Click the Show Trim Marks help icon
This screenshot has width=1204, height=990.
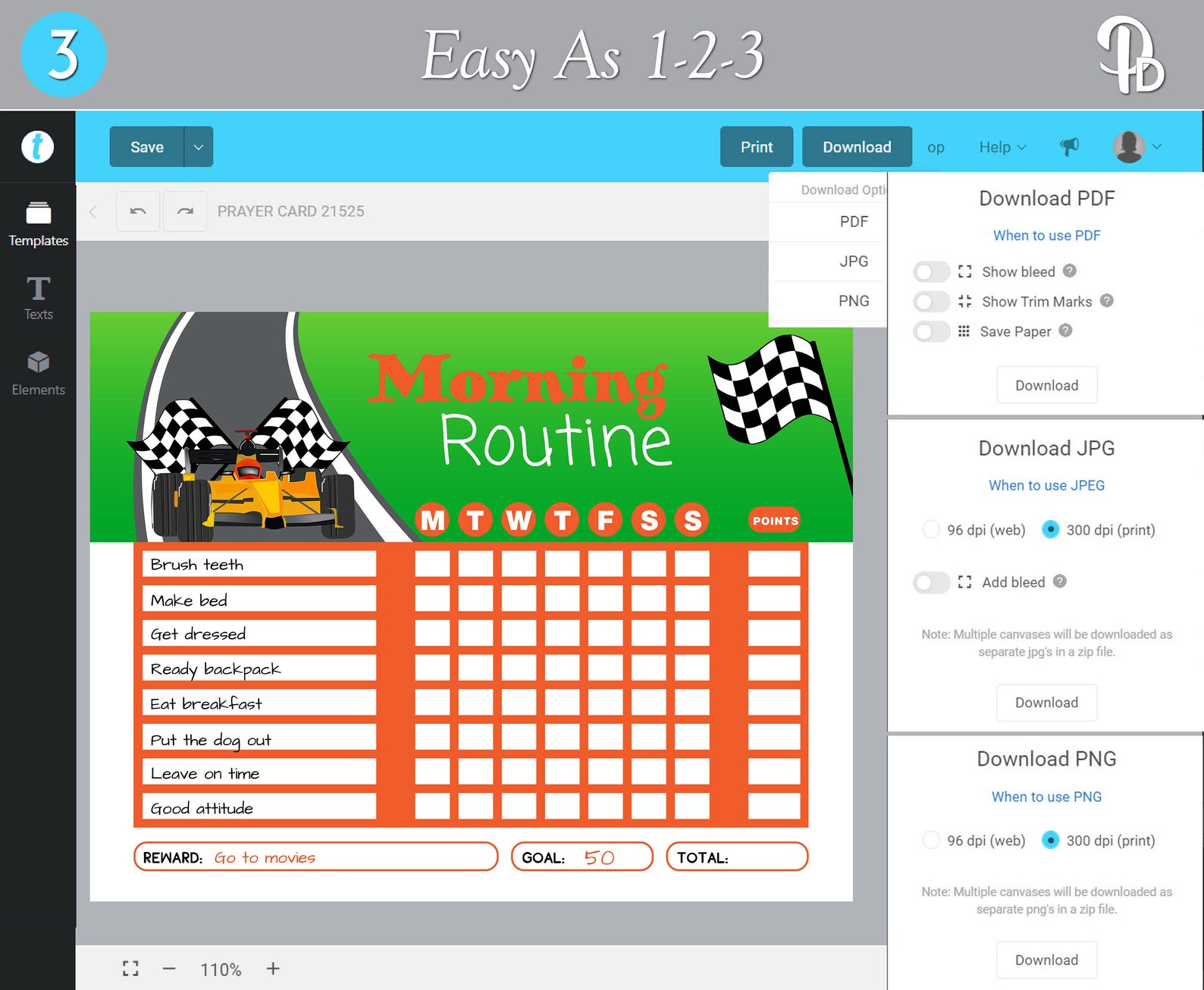click(x=1106, y=300)
